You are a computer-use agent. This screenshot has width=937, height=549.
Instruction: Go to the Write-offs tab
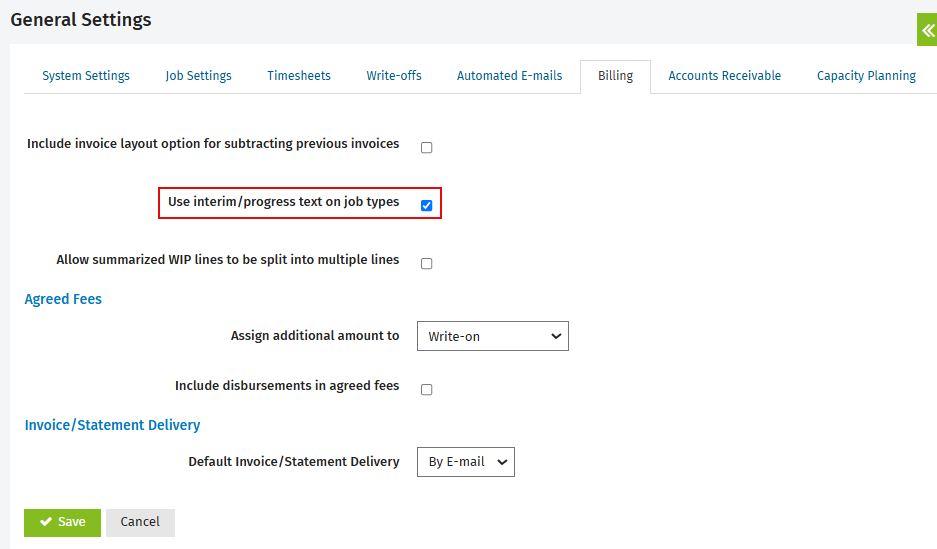[394, 76]
